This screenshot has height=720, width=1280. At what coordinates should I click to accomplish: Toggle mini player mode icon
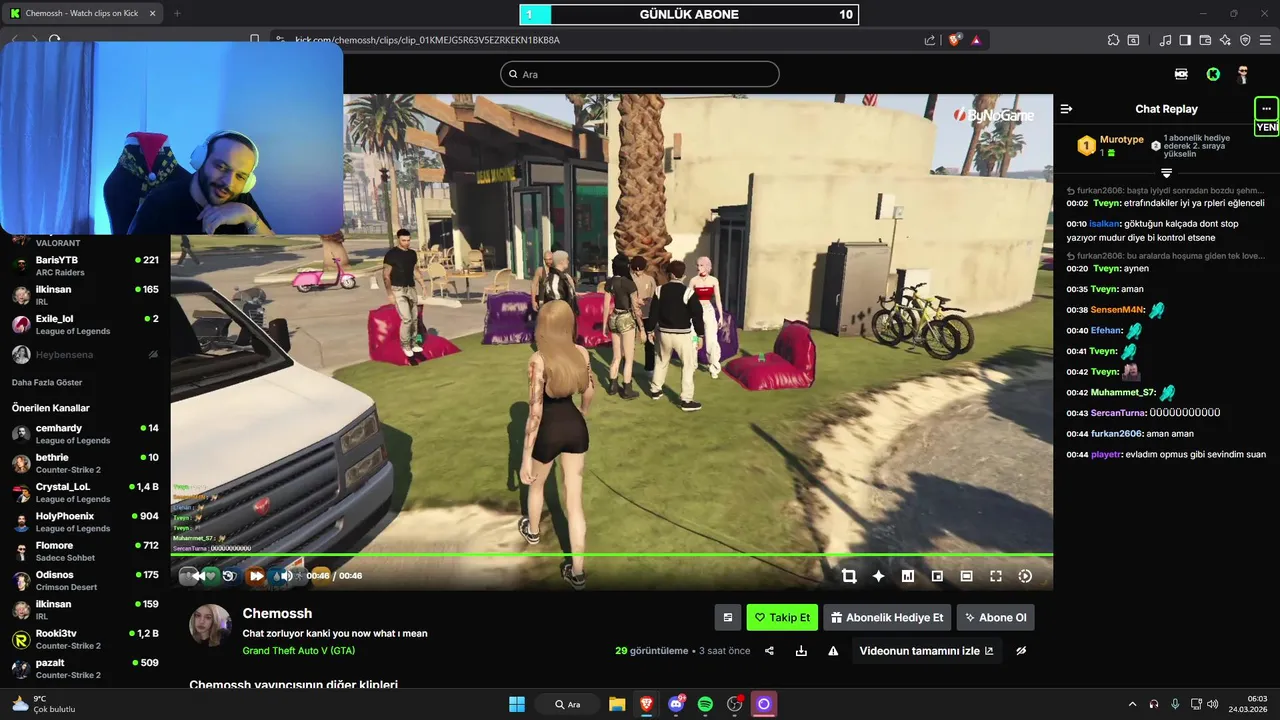937,576
